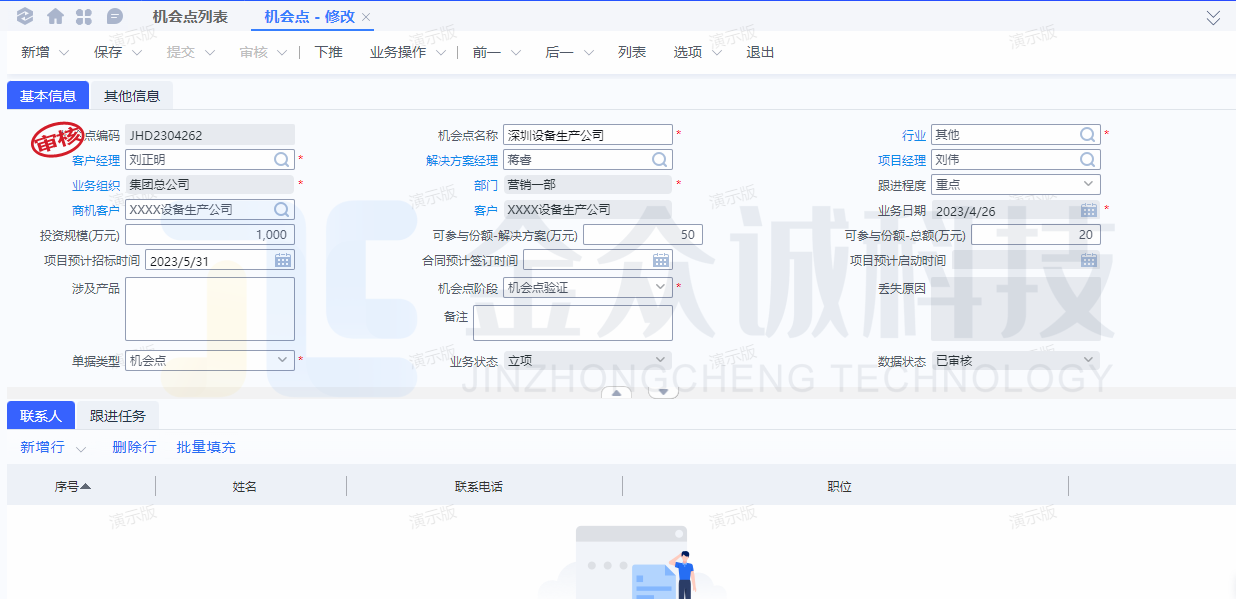Click the 可参与份额-解决方案 input field
Viewport: 1236px width, 599px height.
pos(643,235)
